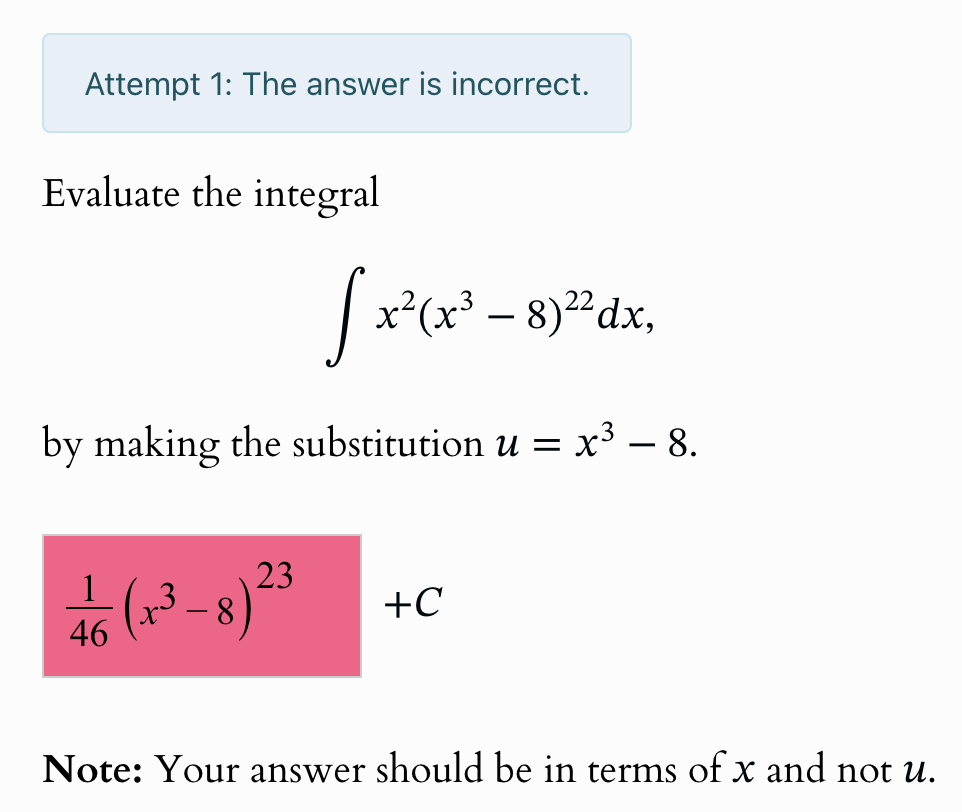The image size is (962, 812).
Task: Click the +C constant label
Action: [413, 603]
